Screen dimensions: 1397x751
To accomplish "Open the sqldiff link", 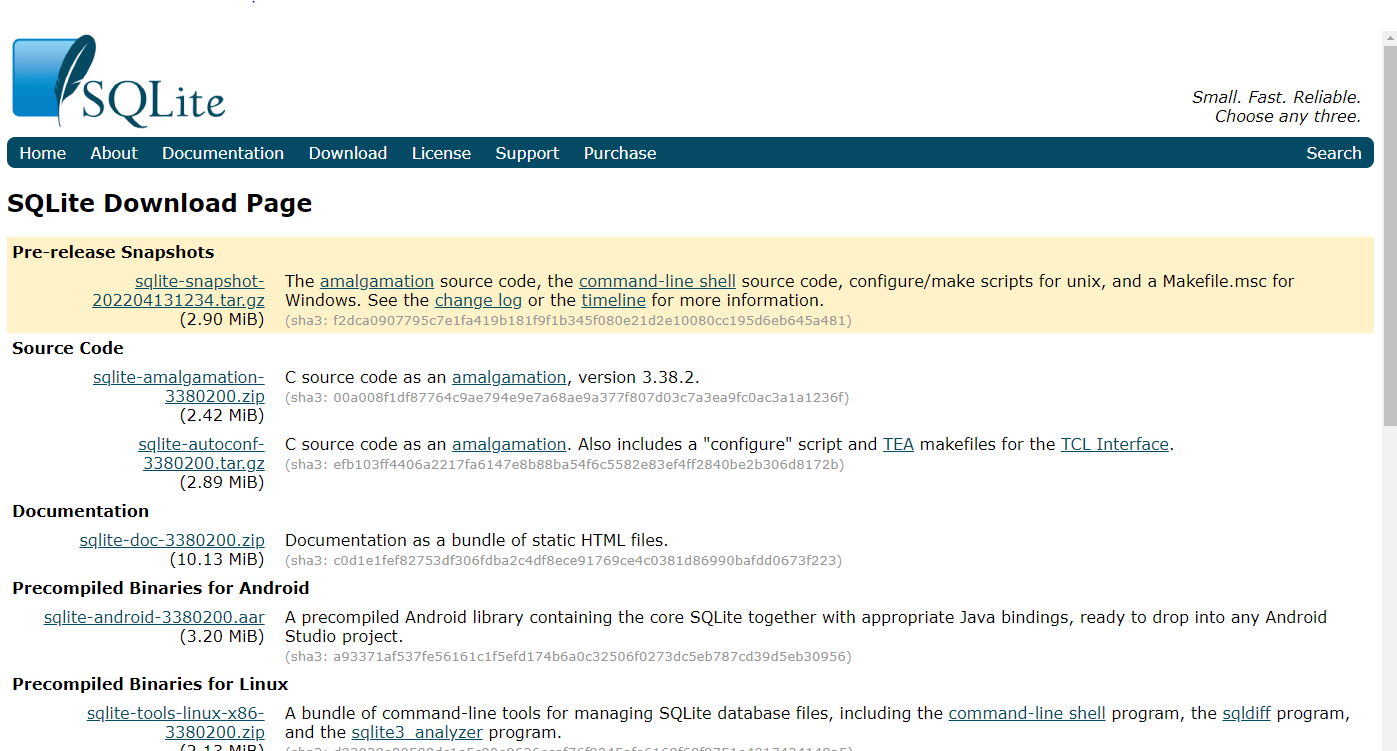I will coord(1247,713).
